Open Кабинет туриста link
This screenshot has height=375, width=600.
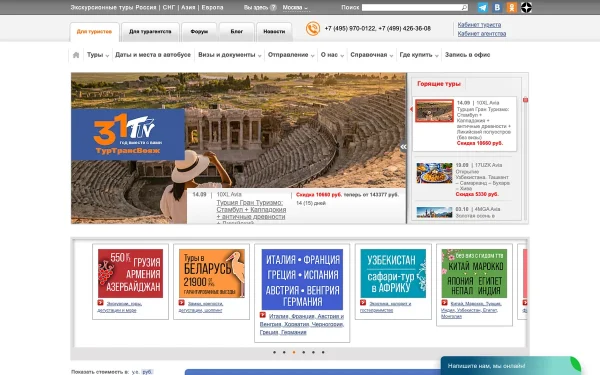[479, 25]
